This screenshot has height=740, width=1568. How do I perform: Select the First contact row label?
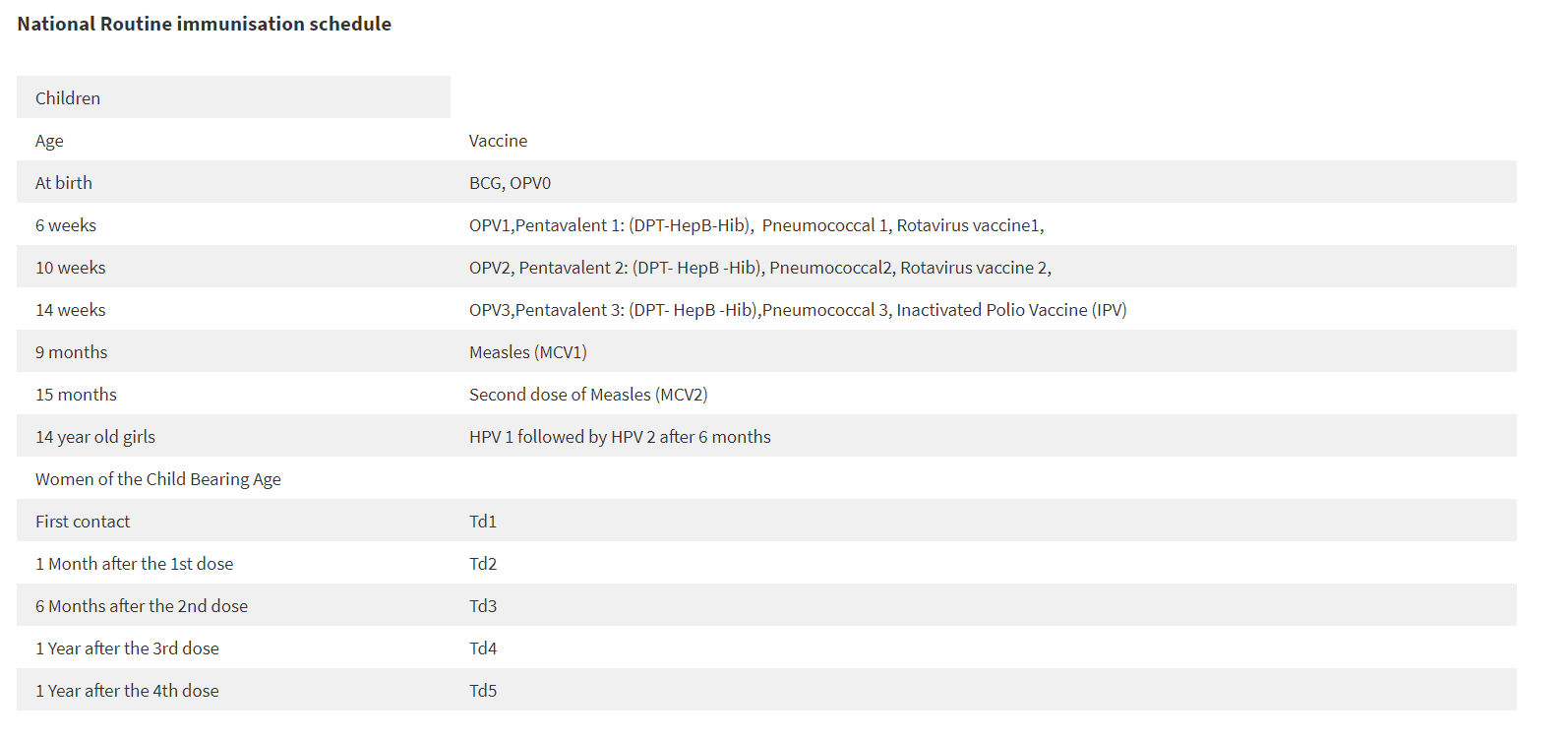(83, 522)
